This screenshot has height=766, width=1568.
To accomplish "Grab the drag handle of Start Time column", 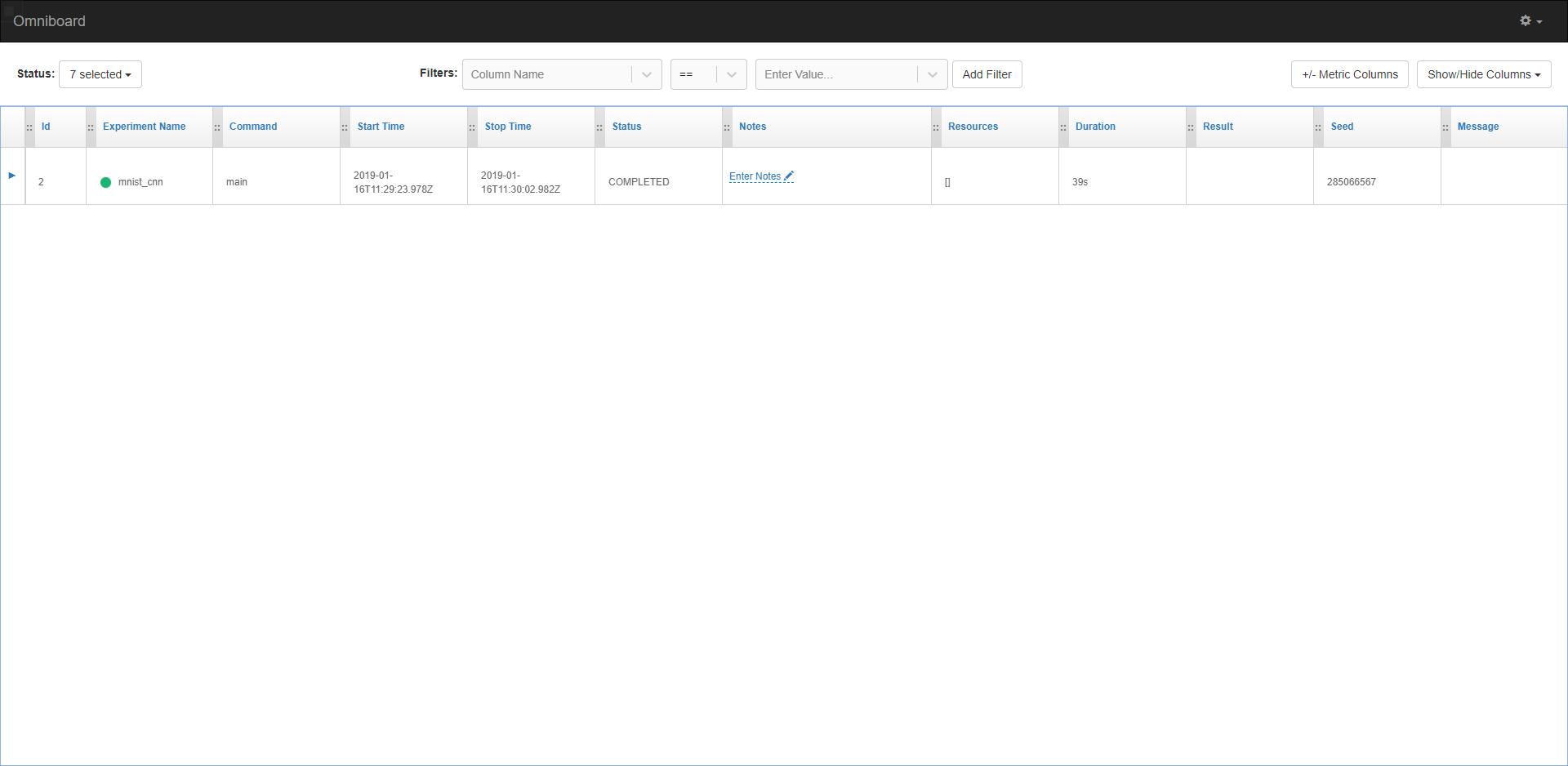I will (345, 127).
